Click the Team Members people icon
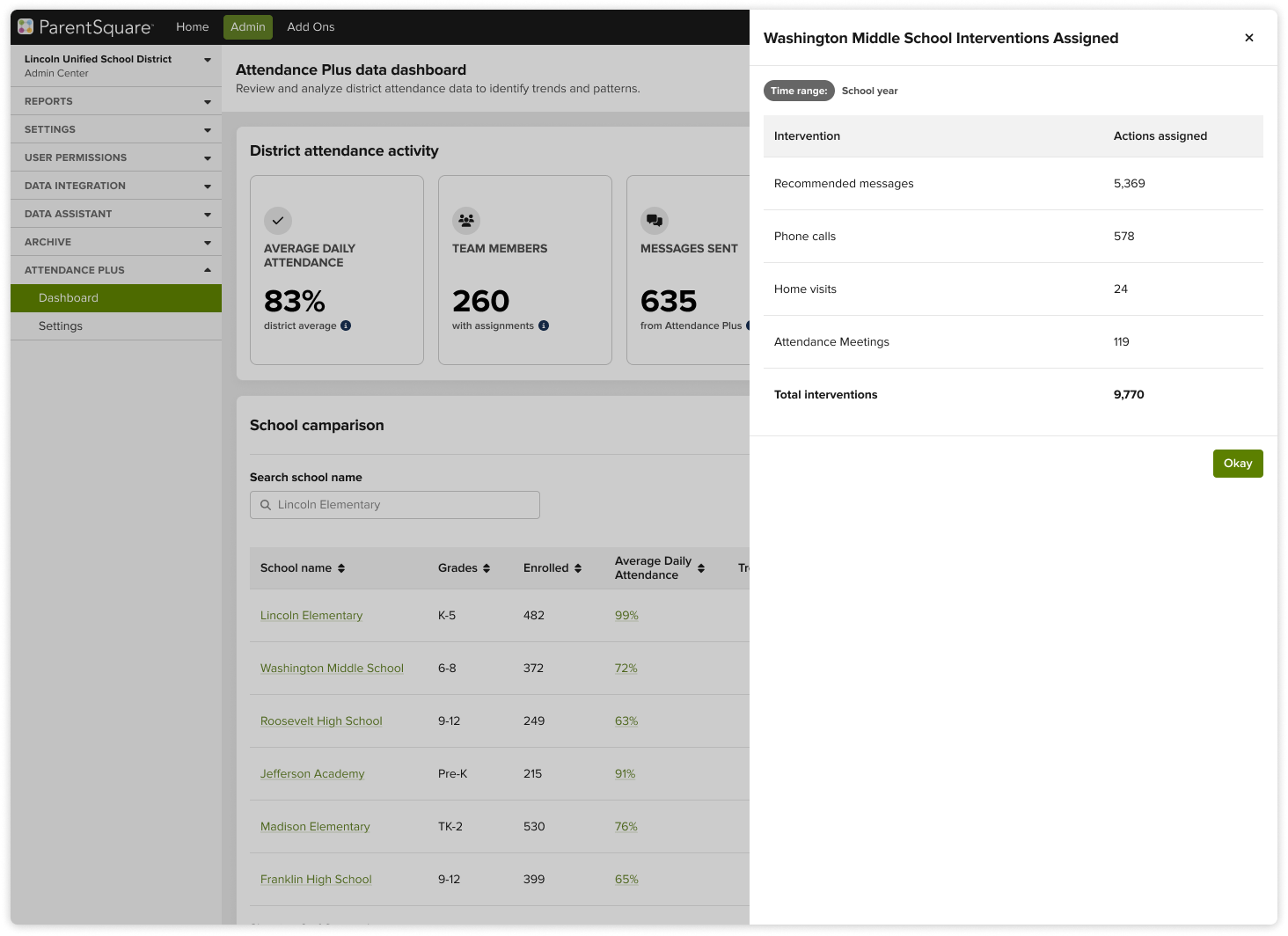This screenshot has height=936, width=1288. coord(466,221)
